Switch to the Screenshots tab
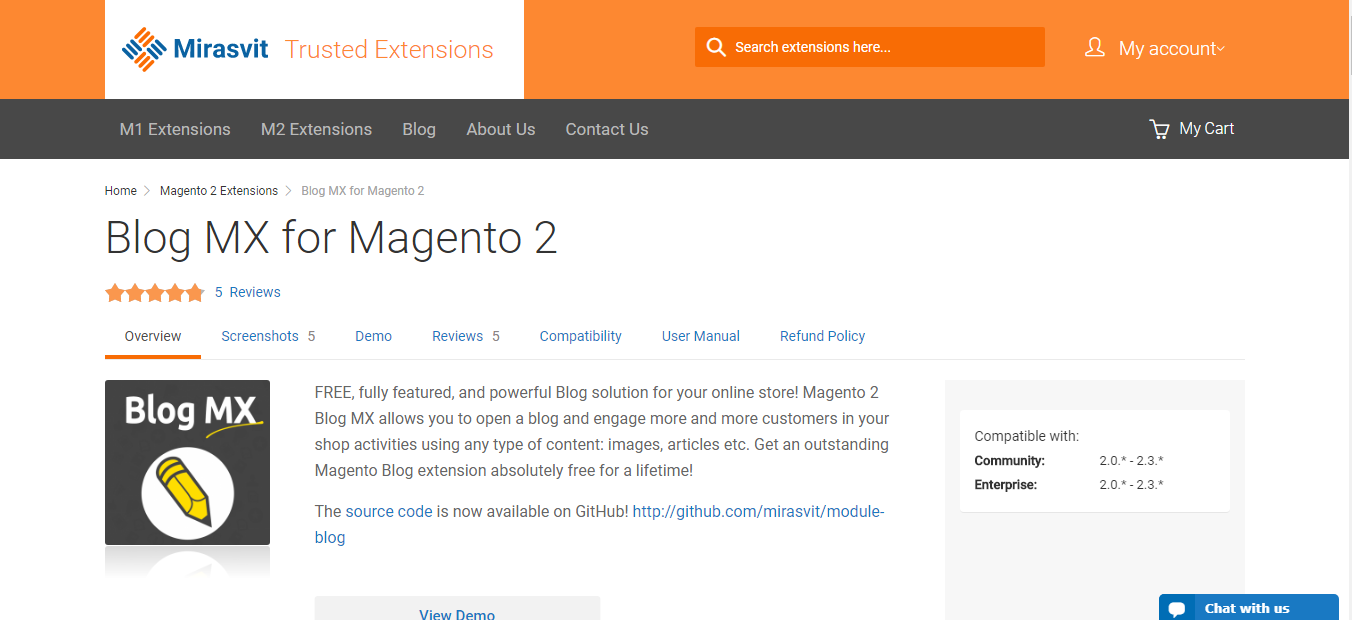 [x=268, y=336]
